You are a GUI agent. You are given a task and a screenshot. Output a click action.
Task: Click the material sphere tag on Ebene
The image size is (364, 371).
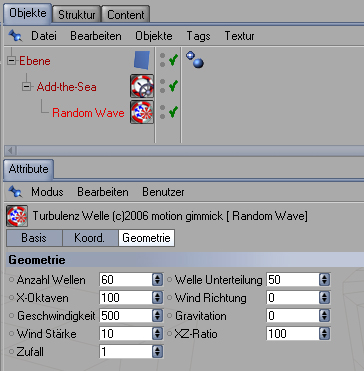point(195,59)
